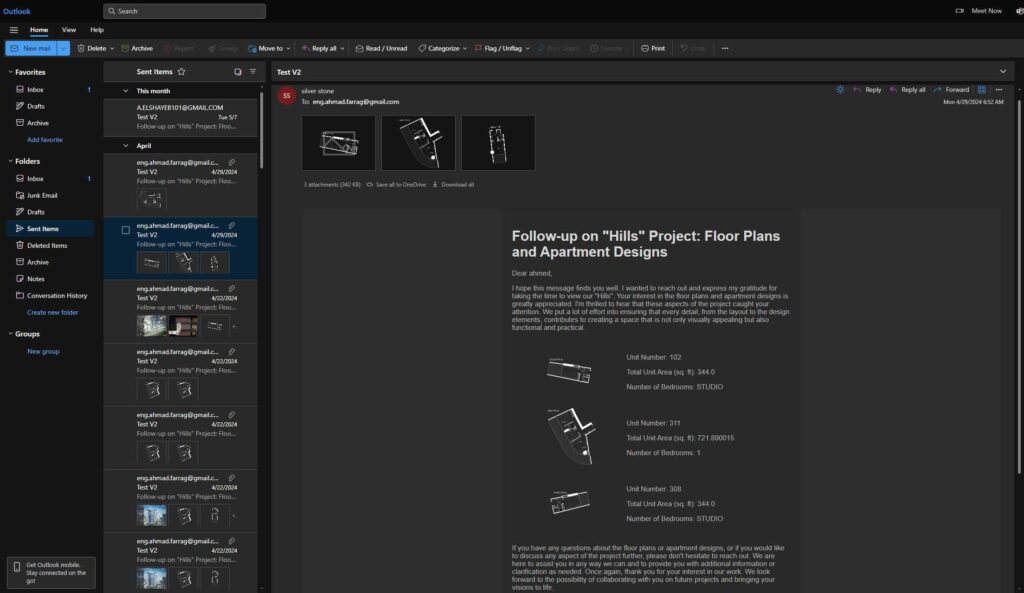Open the message list filter icon
1024x593 pixels.
pos(253,72)
